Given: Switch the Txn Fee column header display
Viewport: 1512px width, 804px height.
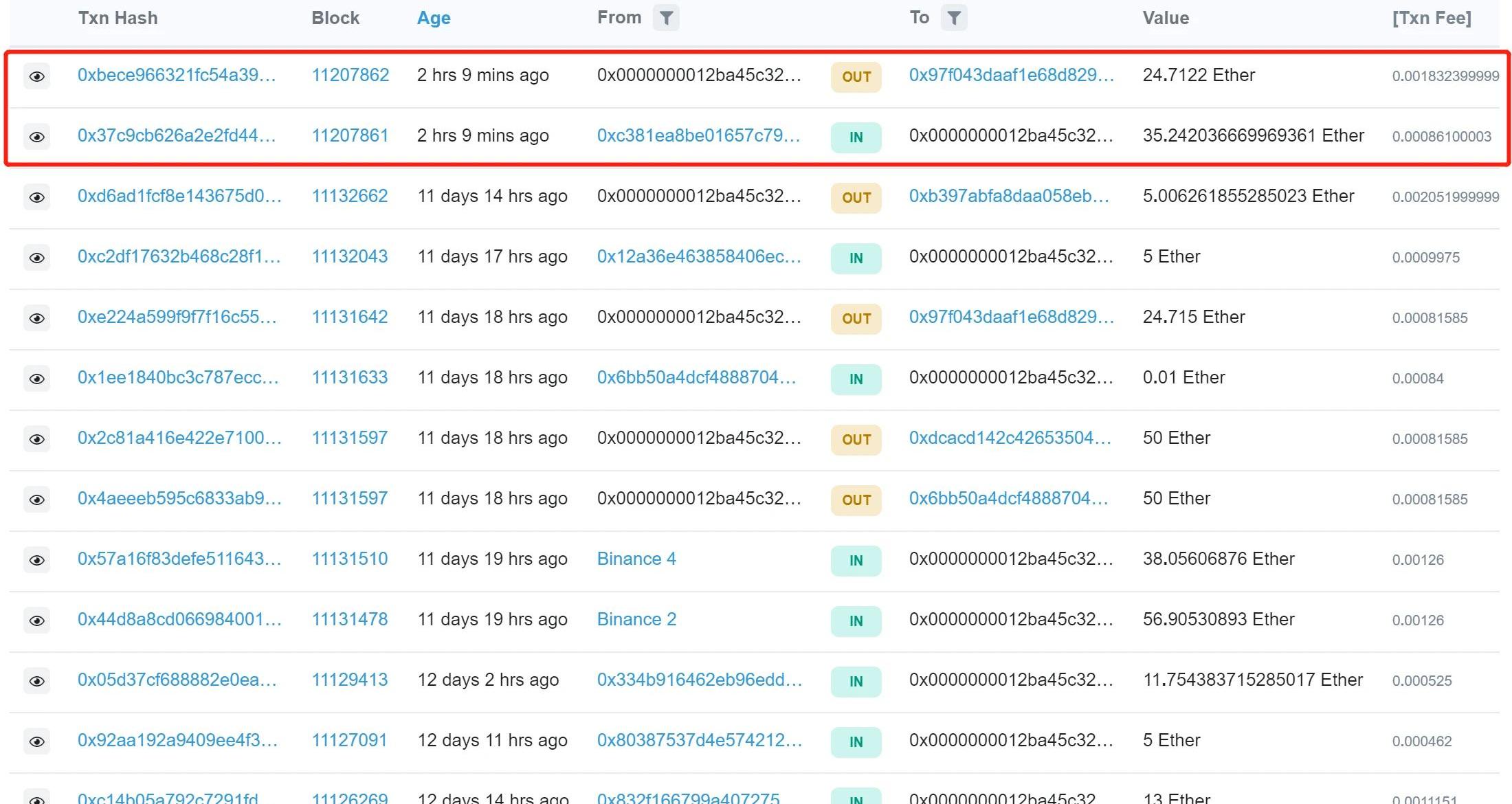Looking at the screenshot, I should pyautogui.click(x=1431, y=18).
